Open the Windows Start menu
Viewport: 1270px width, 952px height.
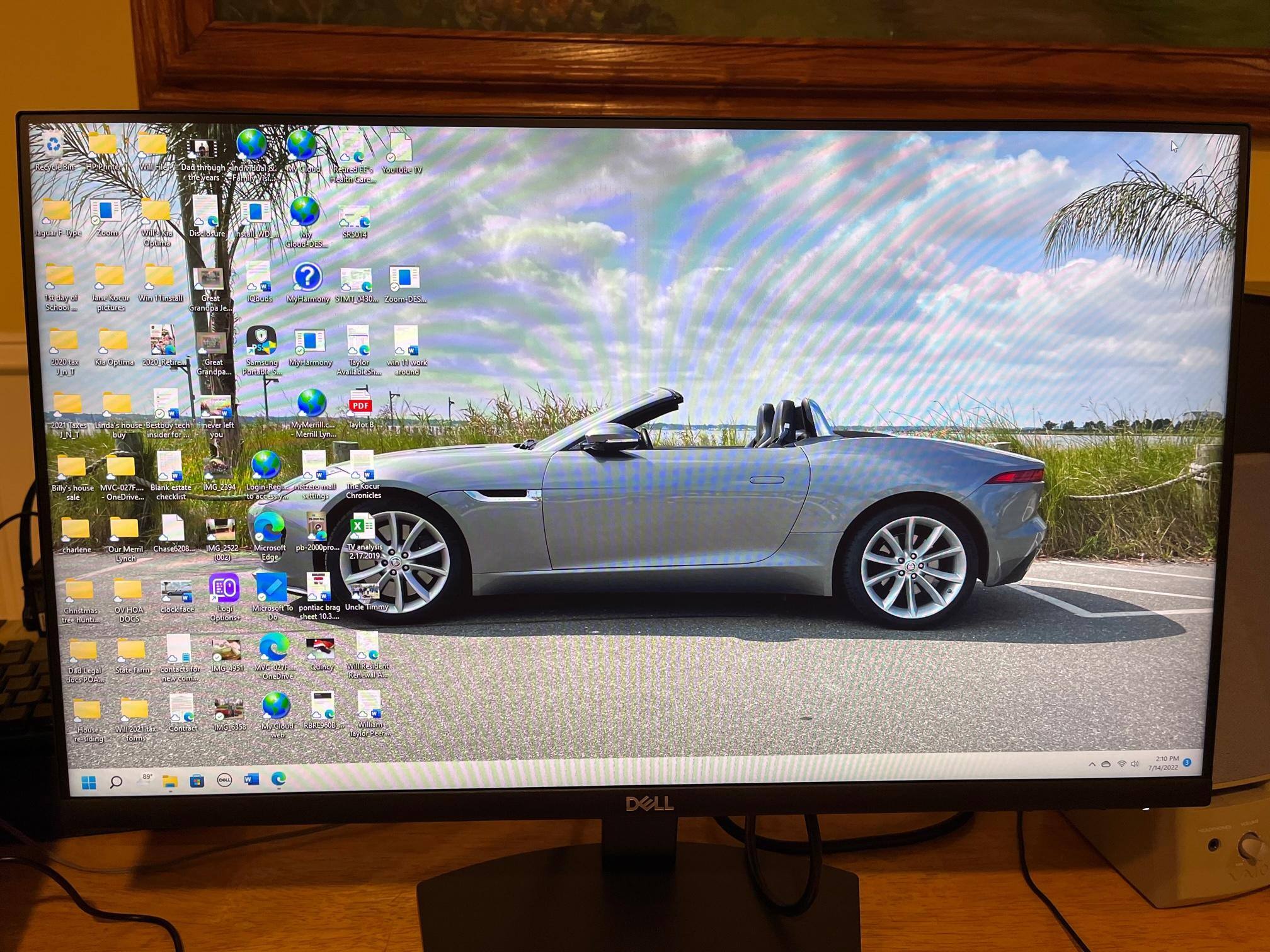[89, 783]
